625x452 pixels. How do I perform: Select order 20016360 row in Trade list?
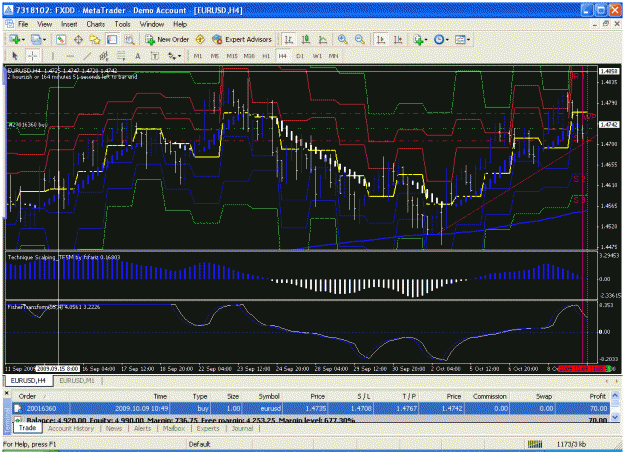311,409
